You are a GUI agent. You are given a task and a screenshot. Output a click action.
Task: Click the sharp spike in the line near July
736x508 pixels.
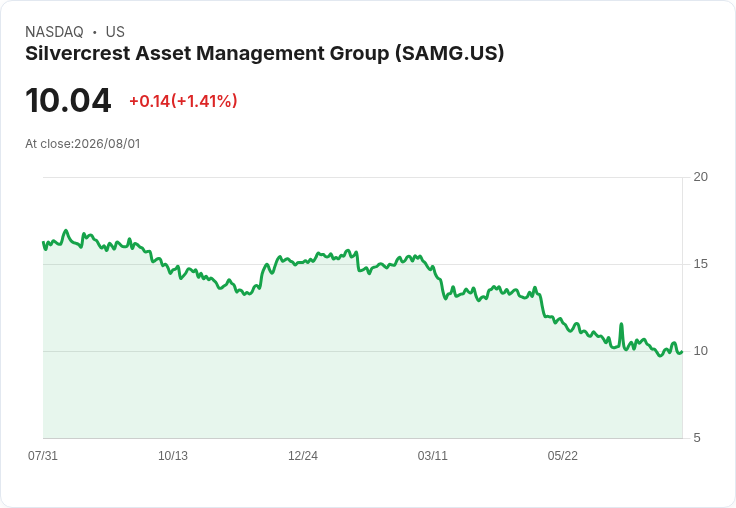pos(621,324)
